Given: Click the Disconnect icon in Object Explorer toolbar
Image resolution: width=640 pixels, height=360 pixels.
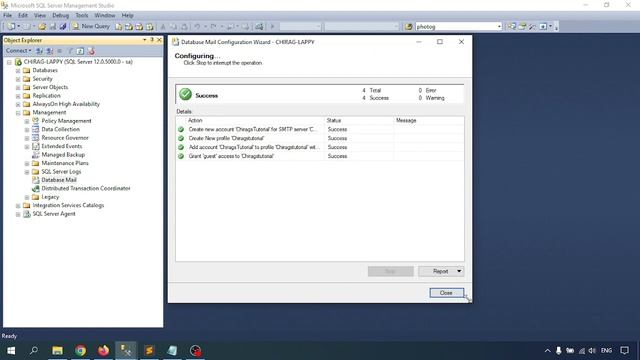Looking at the screenshot, I should pos(49,51).
